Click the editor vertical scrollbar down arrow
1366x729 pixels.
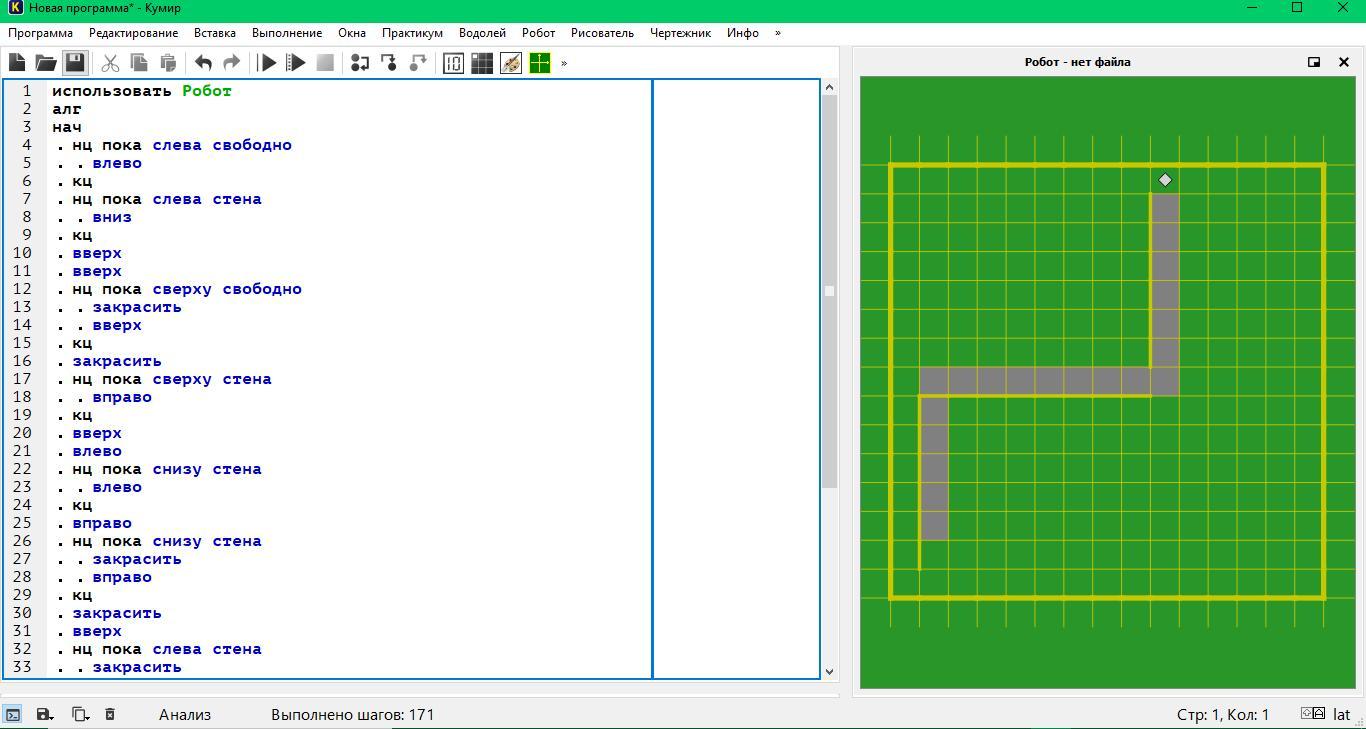[829, 671]
